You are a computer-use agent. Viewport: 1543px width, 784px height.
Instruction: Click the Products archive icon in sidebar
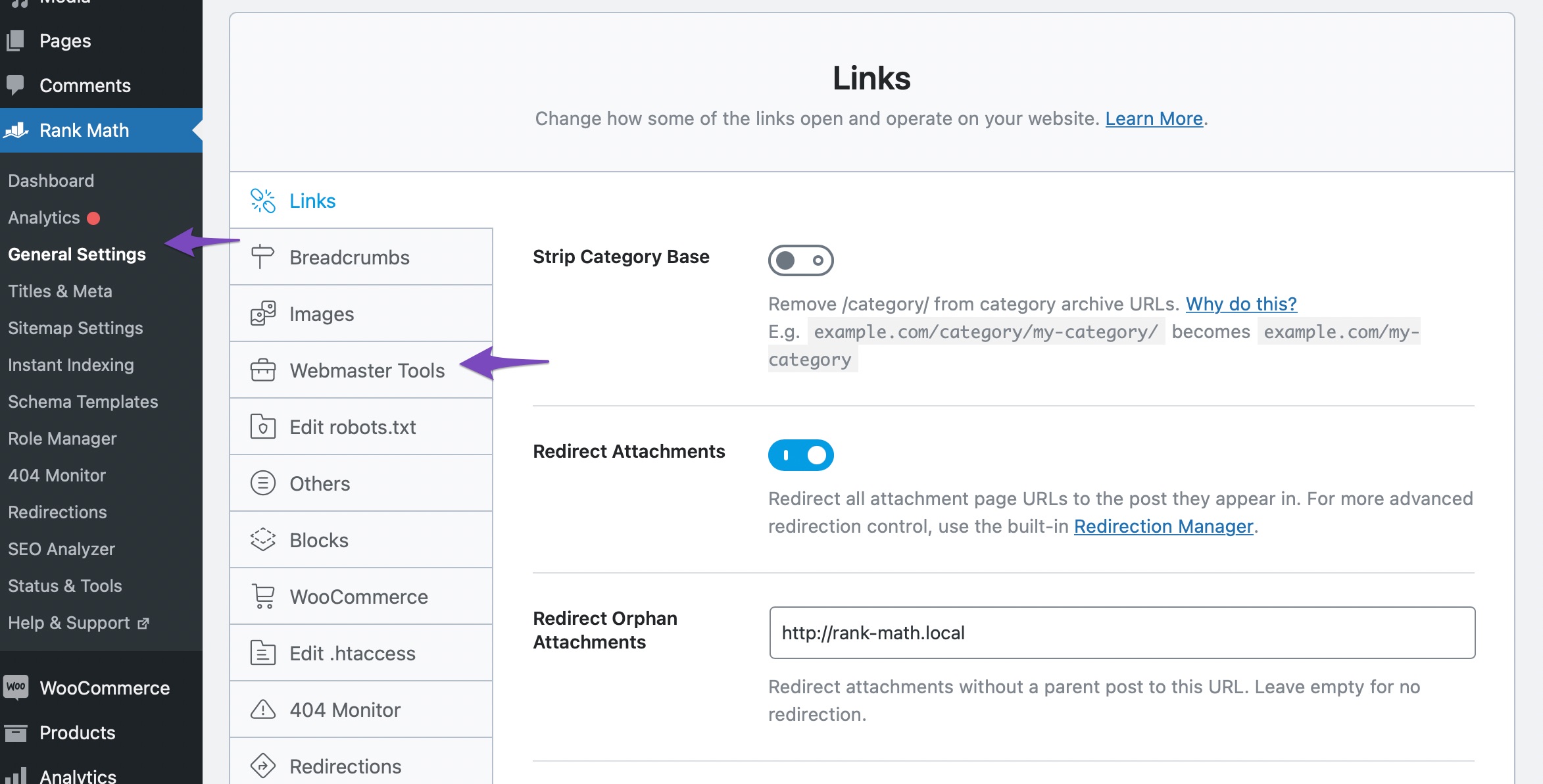[x=16, y=732]
